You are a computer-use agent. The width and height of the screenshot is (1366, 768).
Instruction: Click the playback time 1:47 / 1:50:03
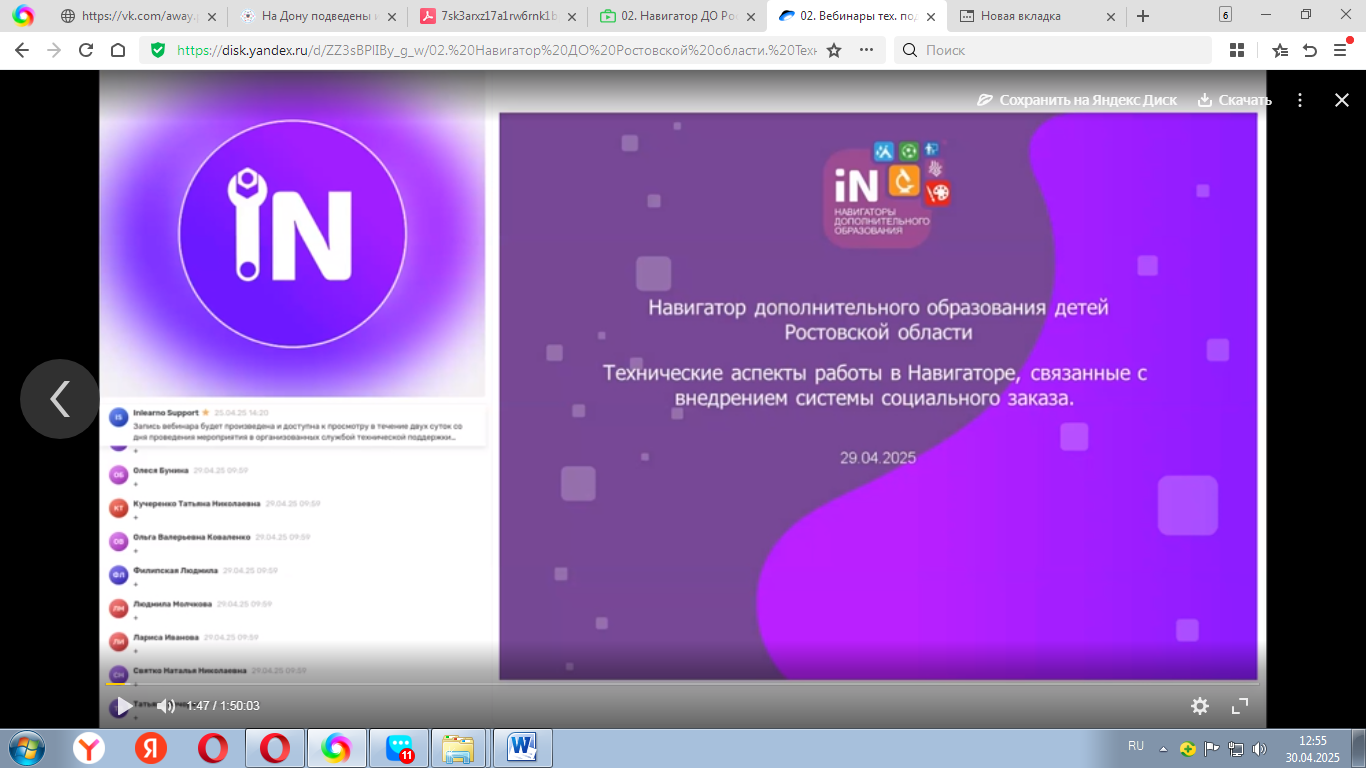tap(223, 706)
